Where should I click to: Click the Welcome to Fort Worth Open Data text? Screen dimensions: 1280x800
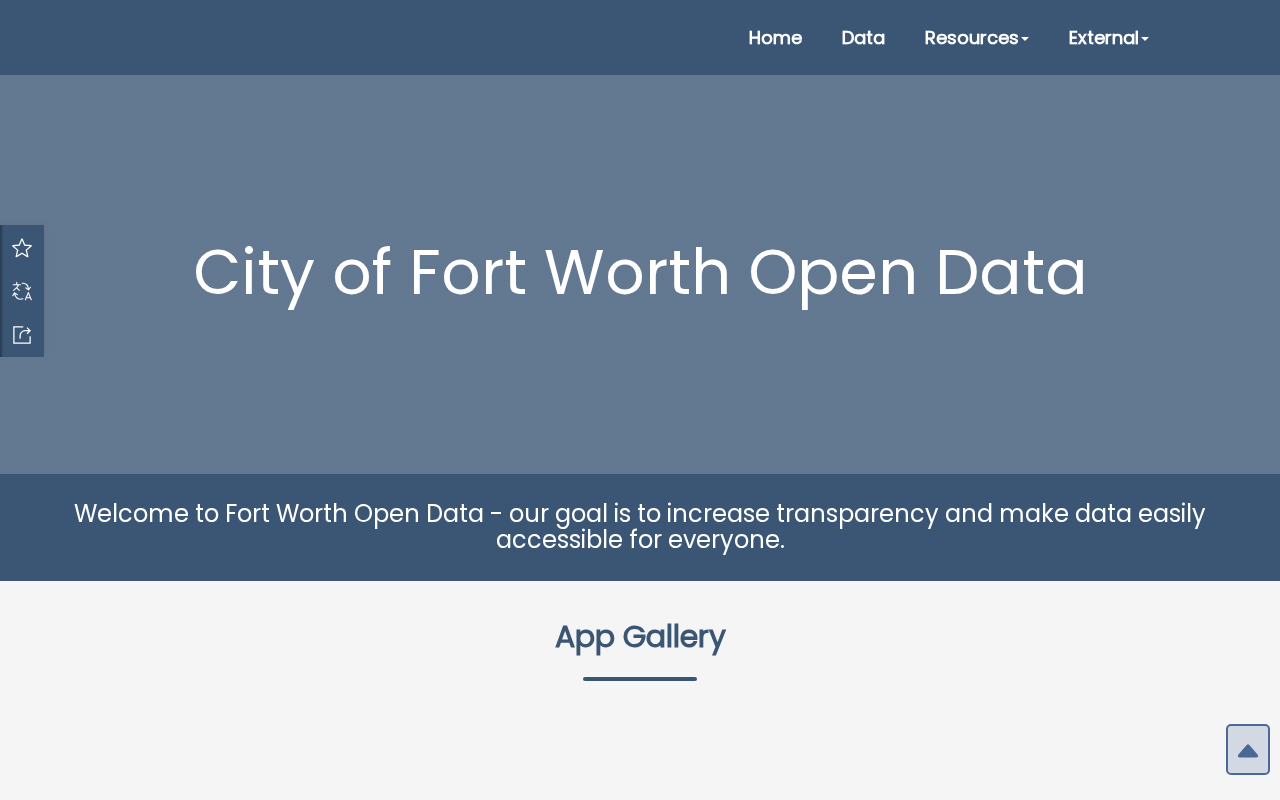click(640, 527)
